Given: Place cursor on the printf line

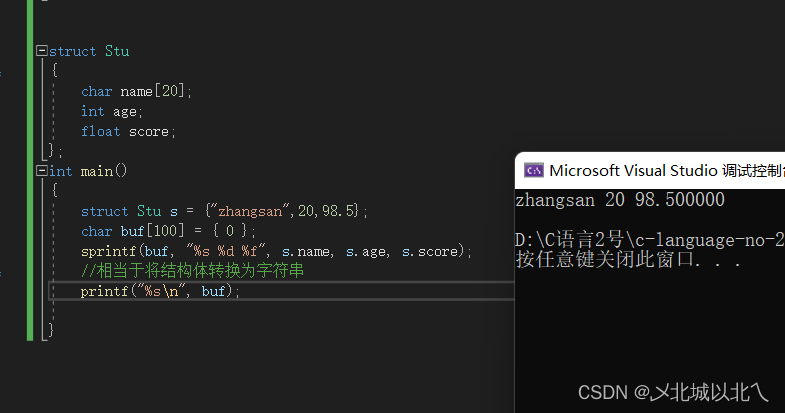Looking at the screenshot, I should 160,291.
